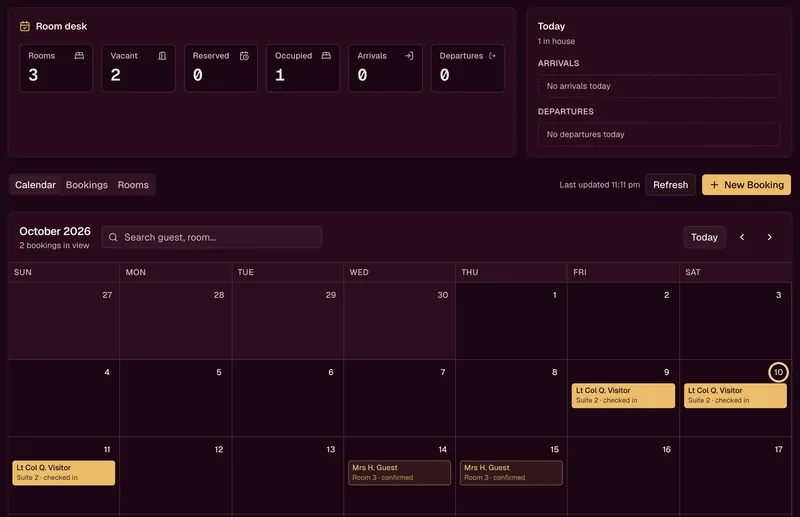This screenshot has height=517, width=800.
Task: Jump to Today in calendar
Action: [x=704, y=237]
